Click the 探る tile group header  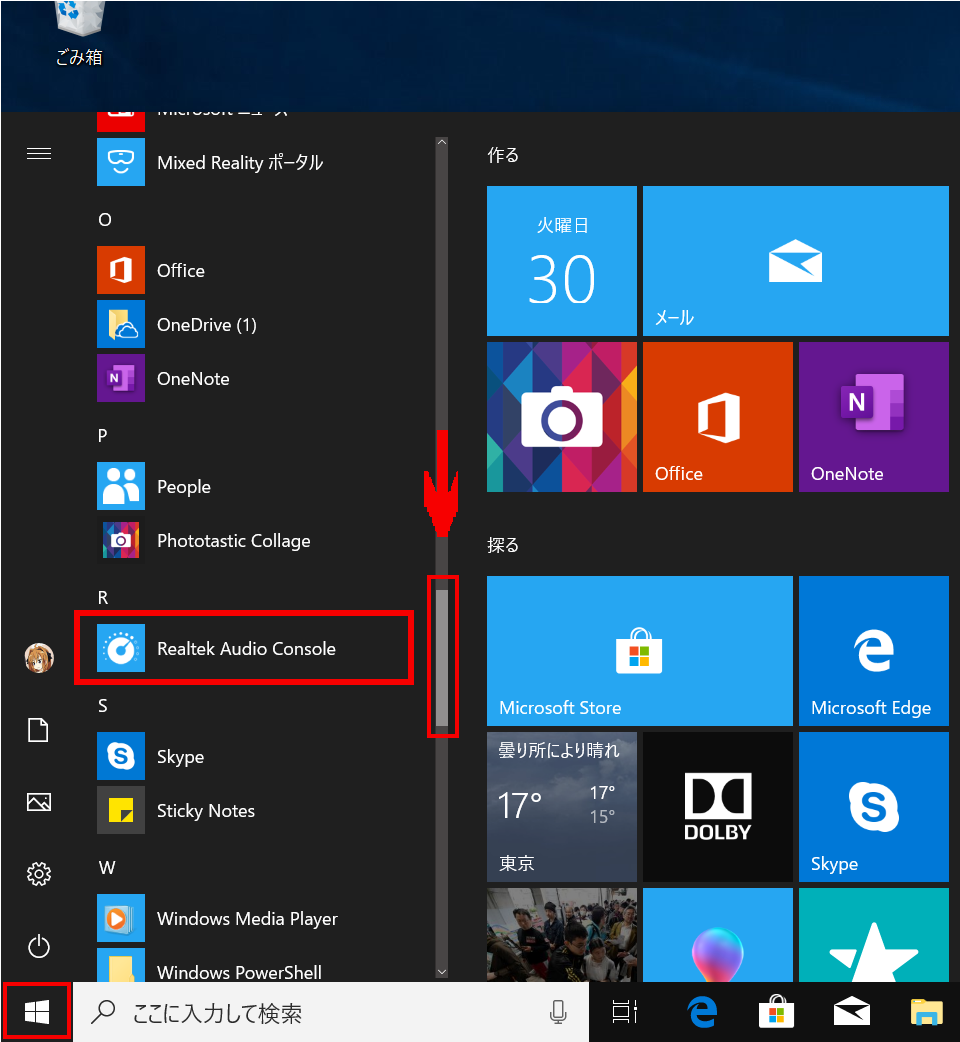503,545
